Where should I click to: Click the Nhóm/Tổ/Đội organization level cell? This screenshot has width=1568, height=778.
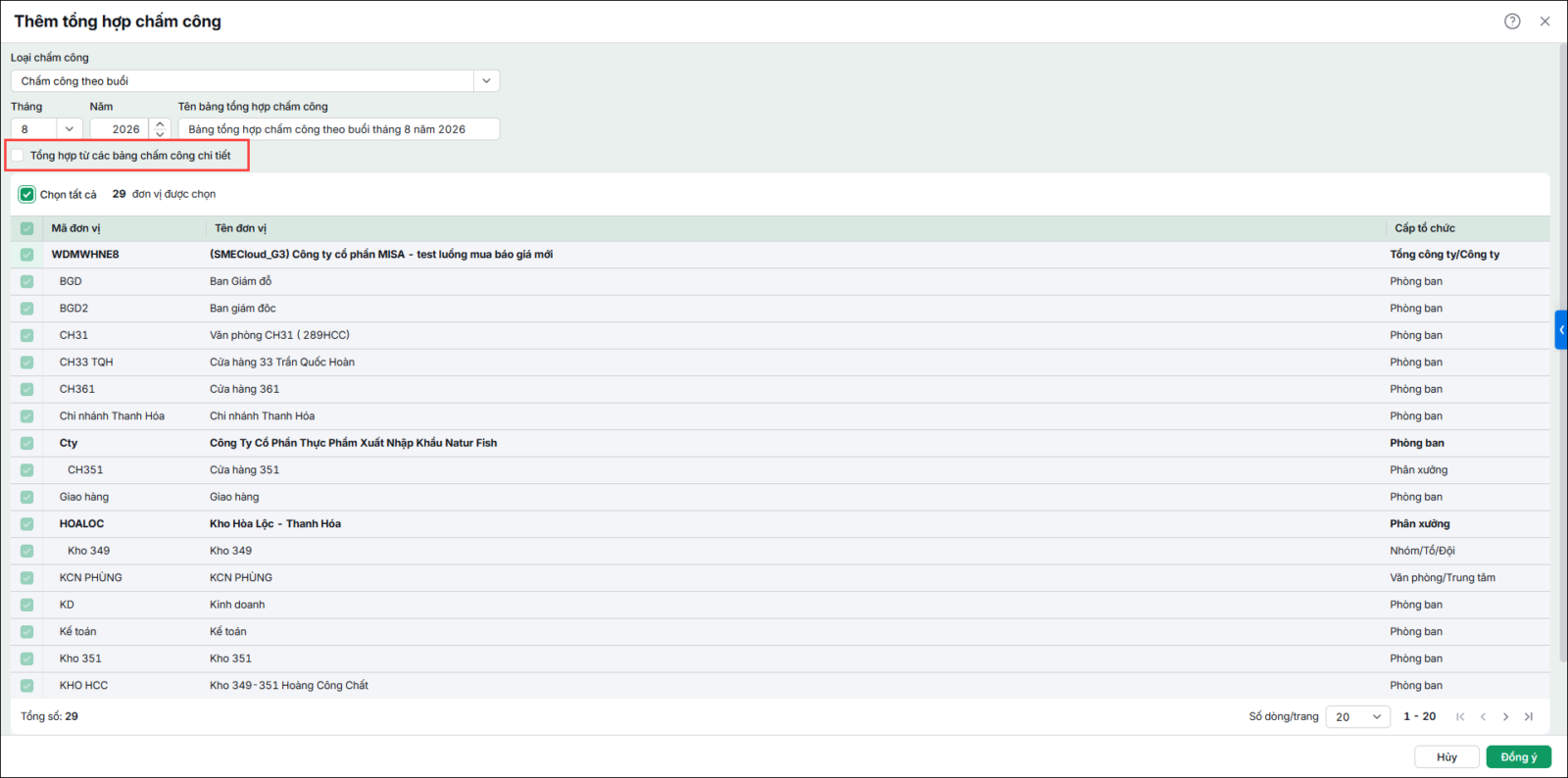point(1422,551)
